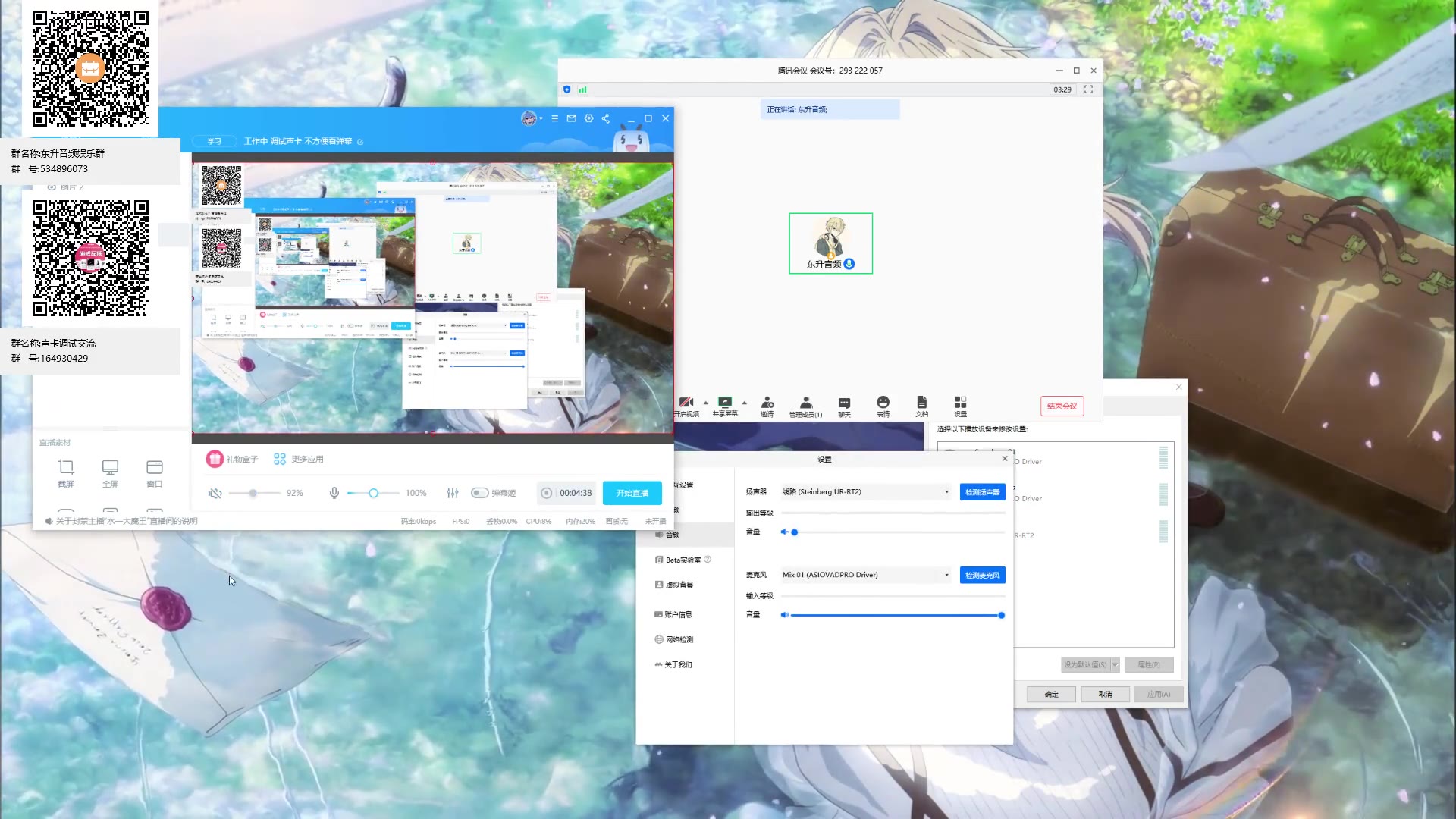Close the Tencent Meeting settings dialog
The image size is (1456, 819).
coord(1005,459)
